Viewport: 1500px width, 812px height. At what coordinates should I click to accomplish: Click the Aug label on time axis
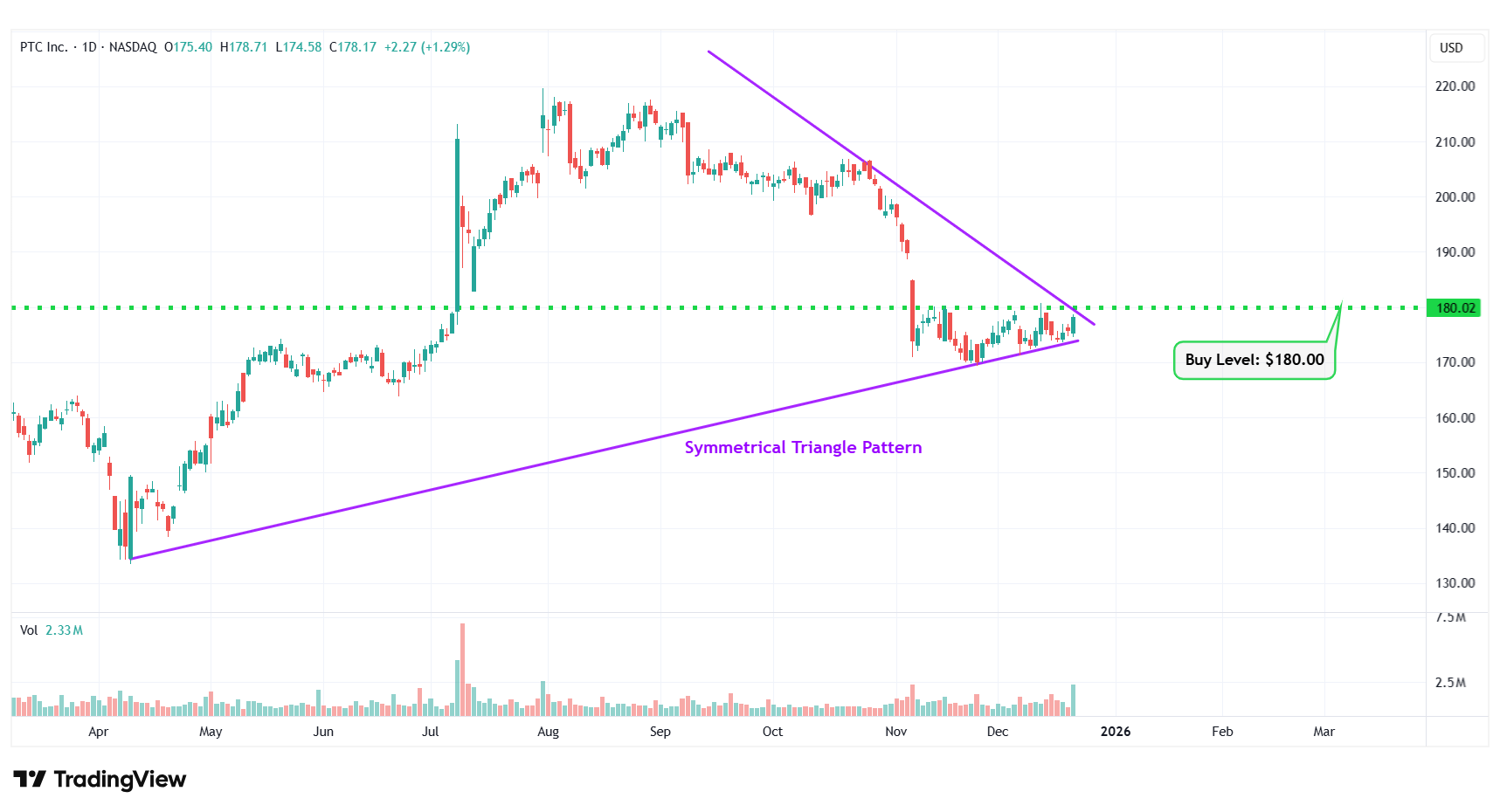tap(548, 732)
